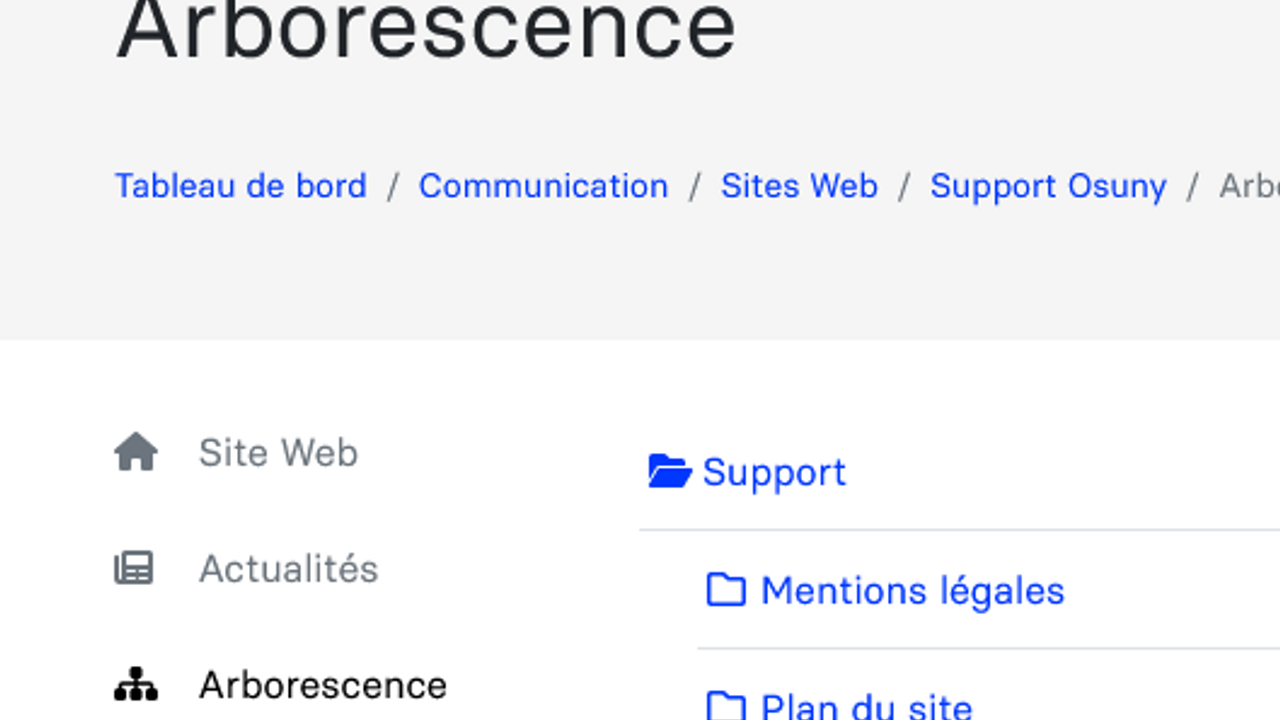Click the large Arborescence page heading

[426, 30]
